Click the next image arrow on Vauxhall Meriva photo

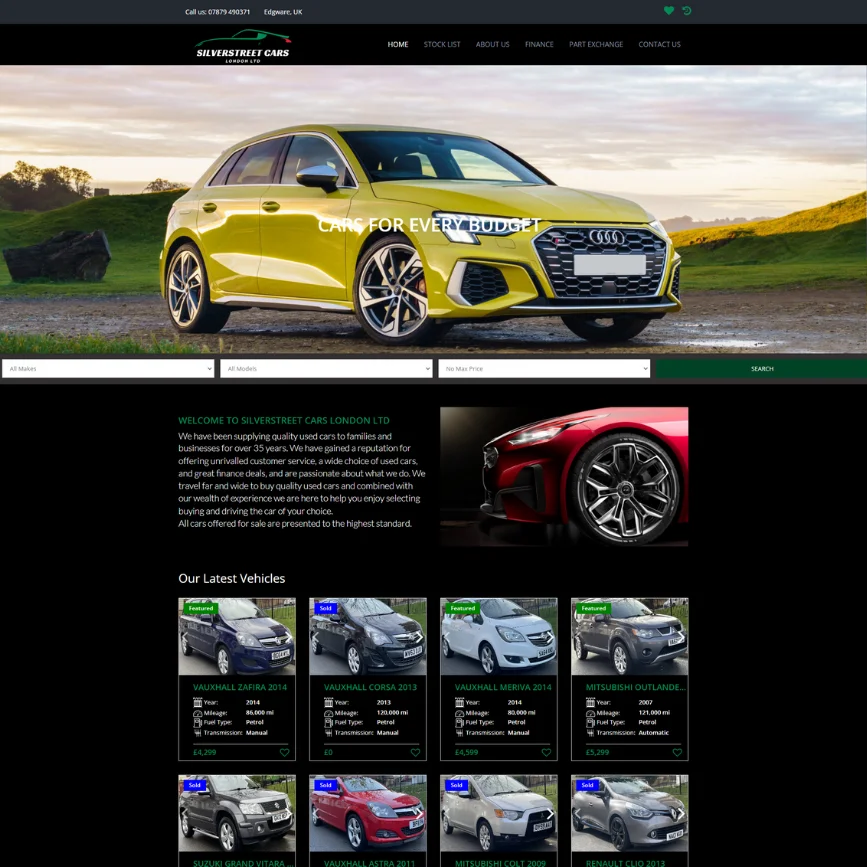550,637
